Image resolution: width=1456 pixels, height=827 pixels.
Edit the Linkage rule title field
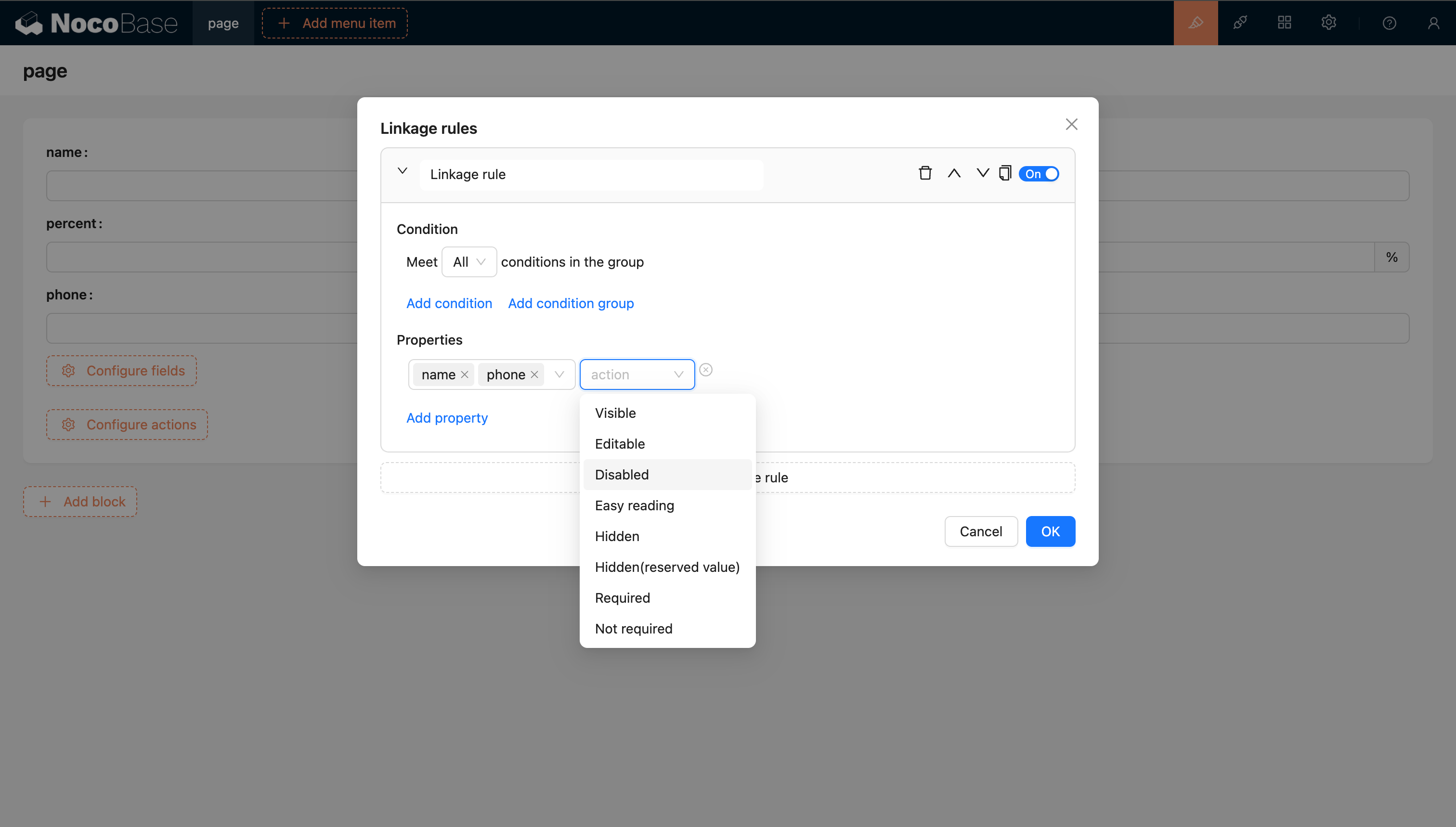pyautogui.click(x=591, y=174)
